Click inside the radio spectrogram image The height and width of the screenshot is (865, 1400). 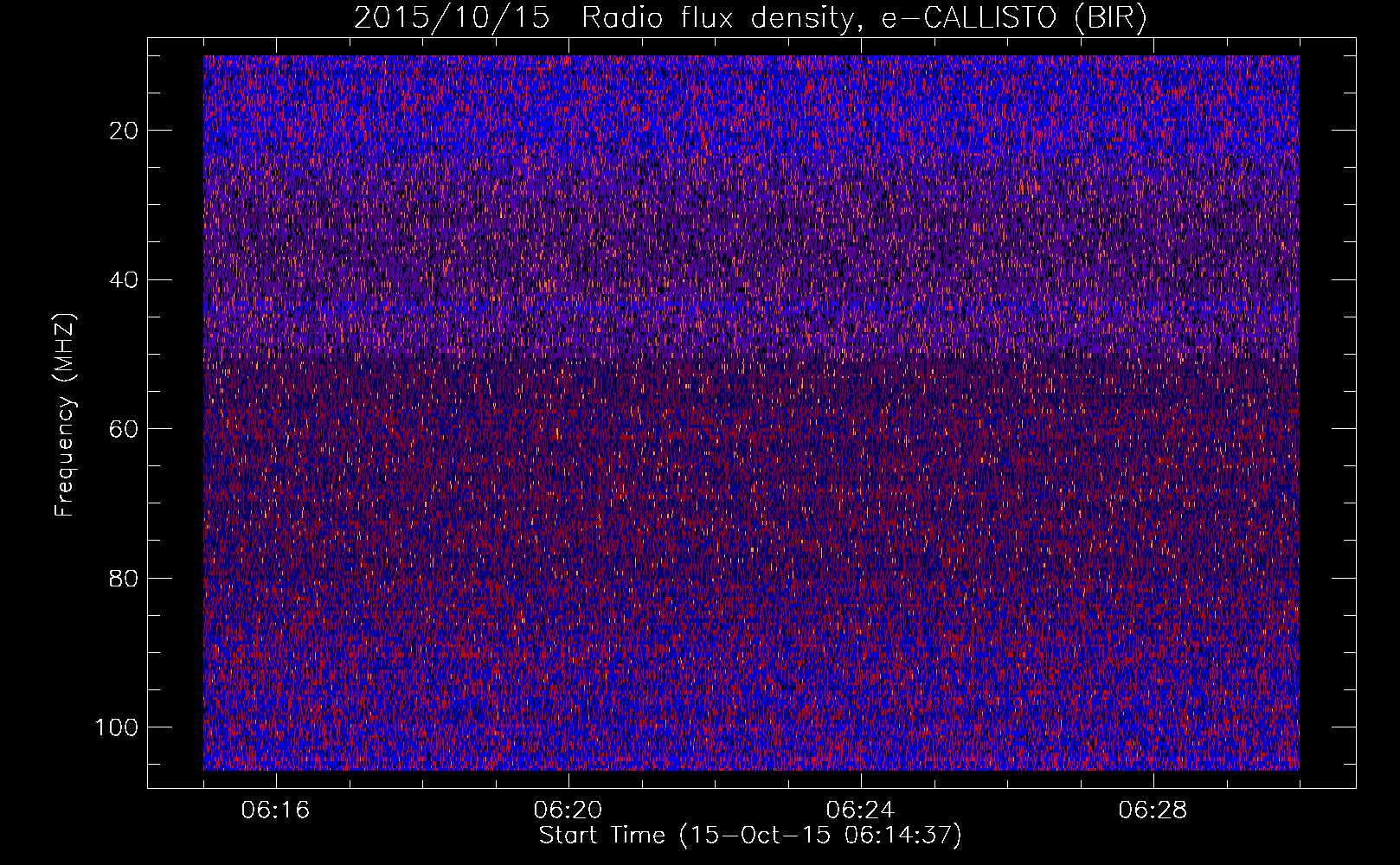(x=751, y=413)
